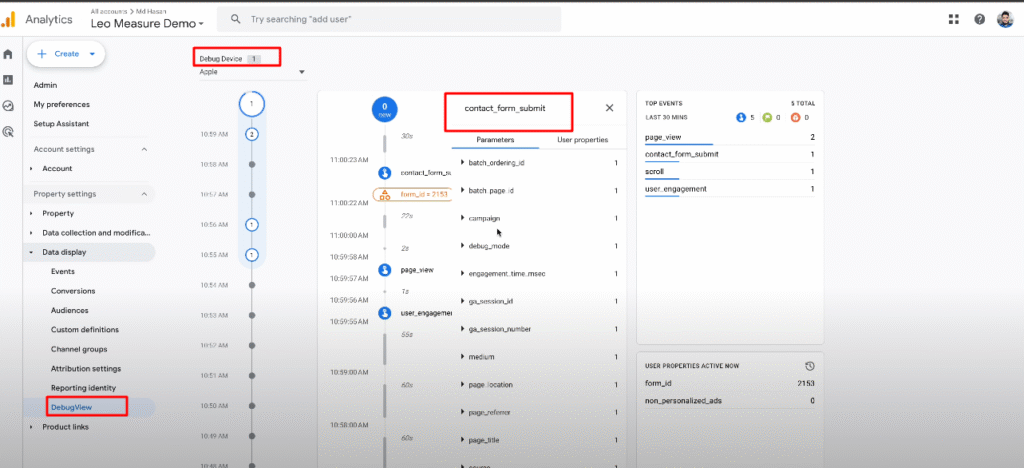Expand the page_location parameter
Viewport: 1024px width, 468px height.
point(462,384)
